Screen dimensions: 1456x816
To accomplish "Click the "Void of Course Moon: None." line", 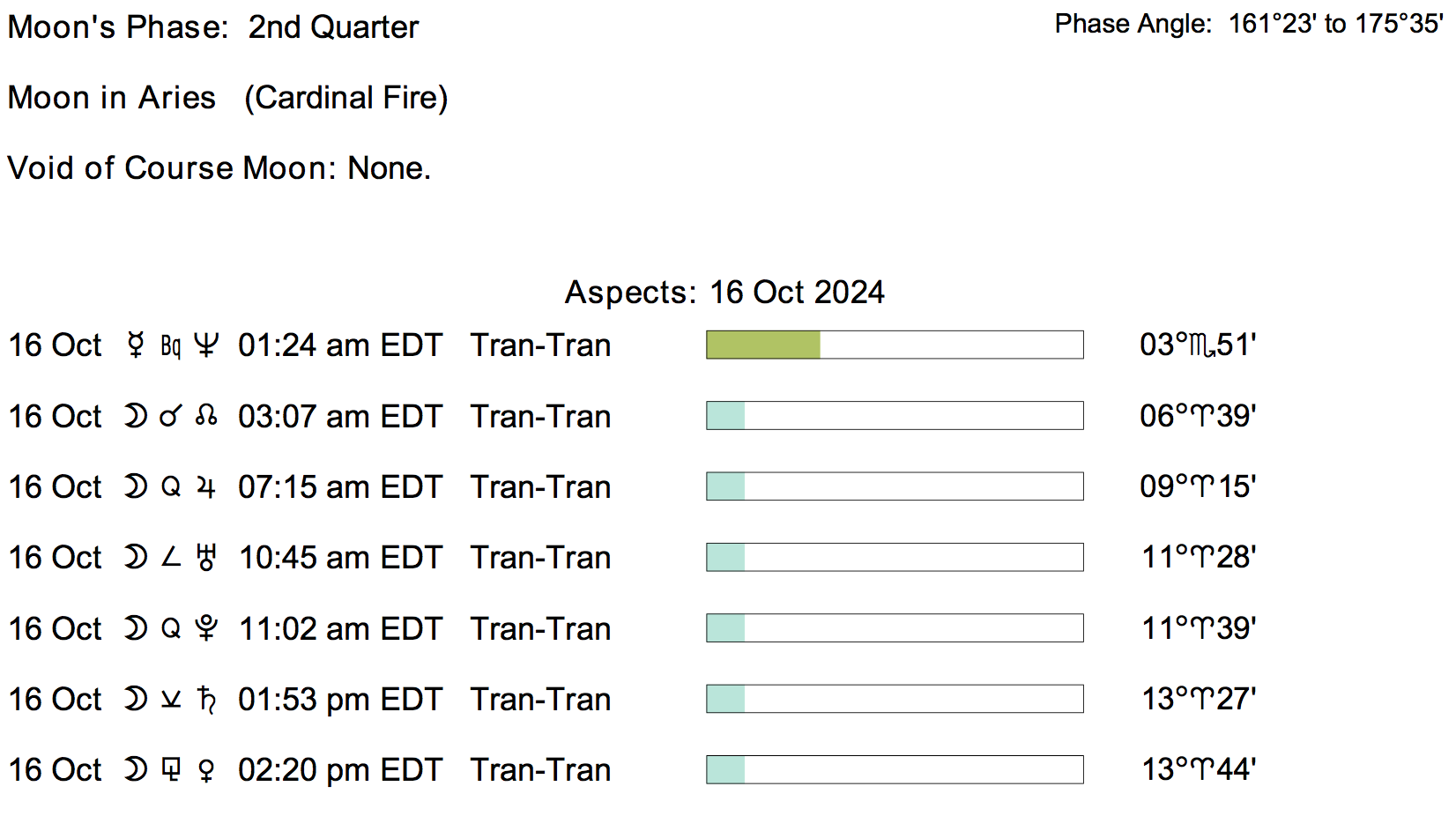I will [219, 168].
